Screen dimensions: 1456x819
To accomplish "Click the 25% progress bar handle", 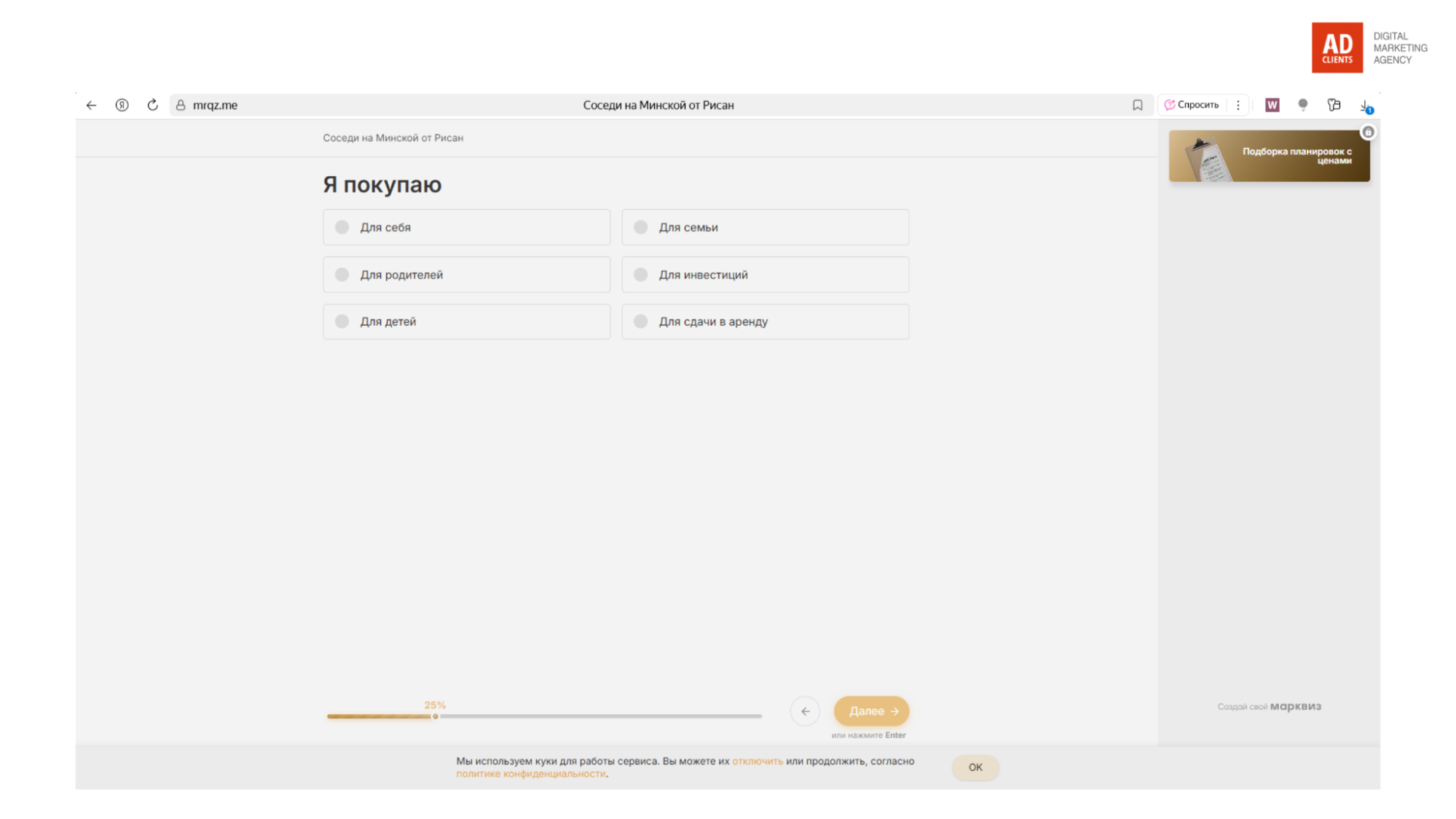I will 436,716.
